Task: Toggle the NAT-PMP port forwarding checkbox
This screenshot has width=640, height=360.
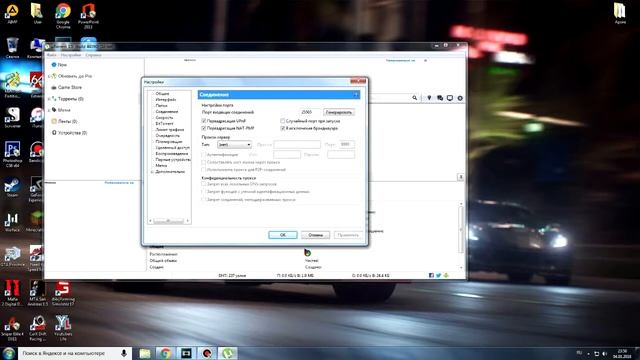Action: [204, 128]
